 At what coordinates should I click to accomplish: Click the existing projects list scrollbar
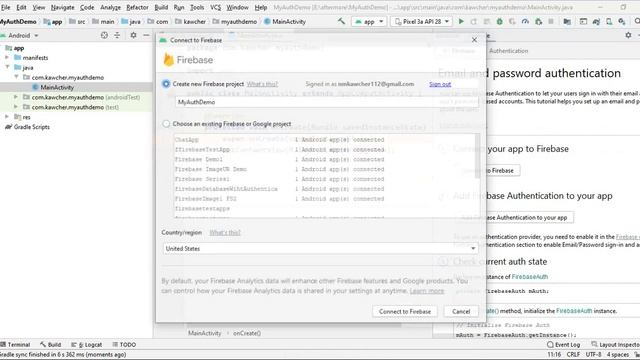[x=478, y=156]
